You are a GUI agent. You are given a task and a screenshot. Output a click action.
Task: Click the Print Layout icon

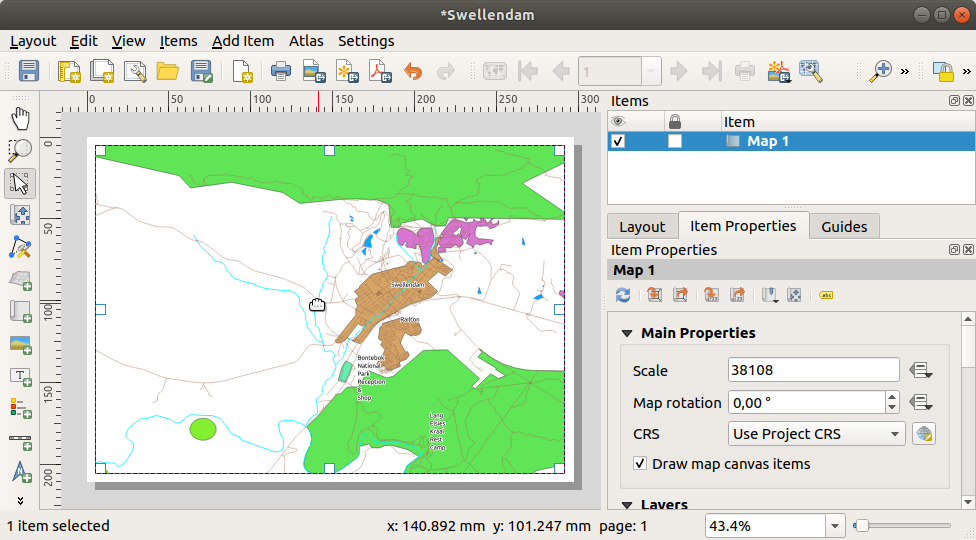(x=281, y=71)
